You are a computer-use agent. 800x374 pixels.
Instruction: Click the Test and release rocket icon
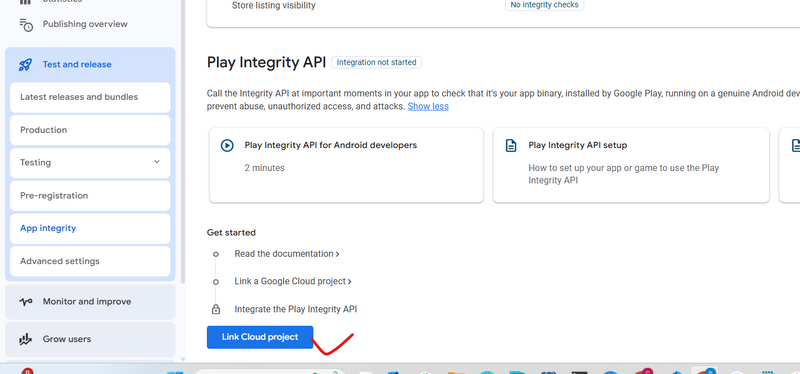click(x=25, y=65)
